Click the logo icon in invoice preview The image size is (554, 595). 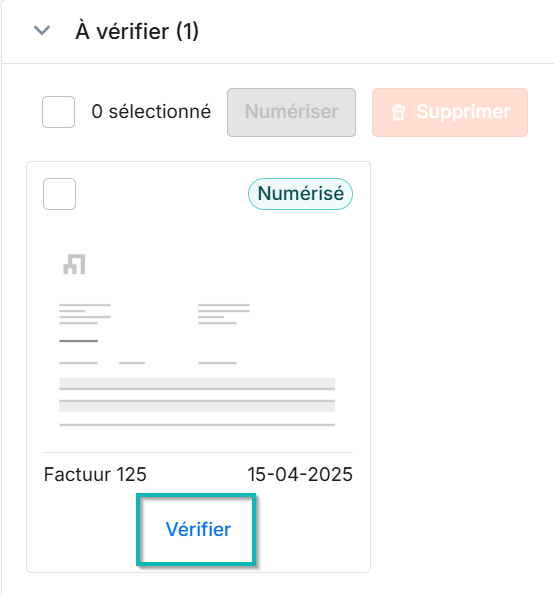point(74,264)
